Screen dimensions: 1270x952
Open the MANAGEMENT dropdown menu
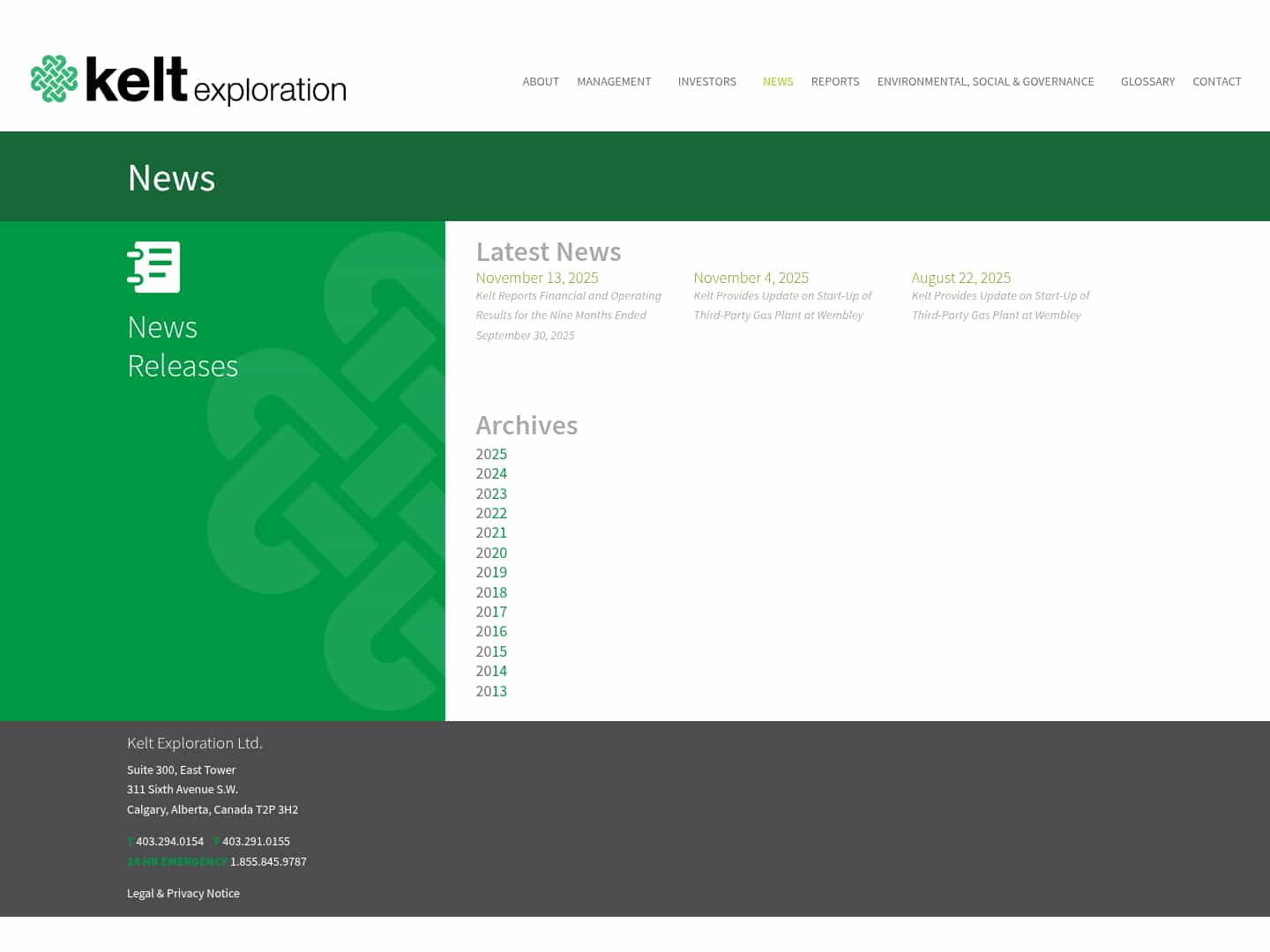[614, 81]
